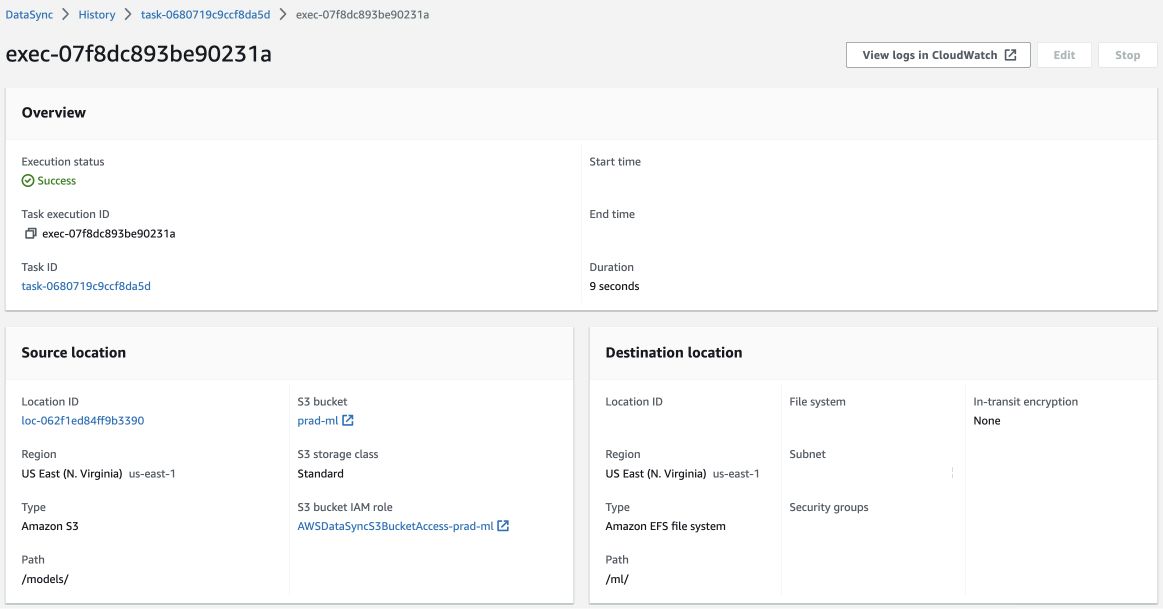The image size is (1163, 609).
Task: Click the In-transit encryption value 'None'
Action: [x=986, y=421]
